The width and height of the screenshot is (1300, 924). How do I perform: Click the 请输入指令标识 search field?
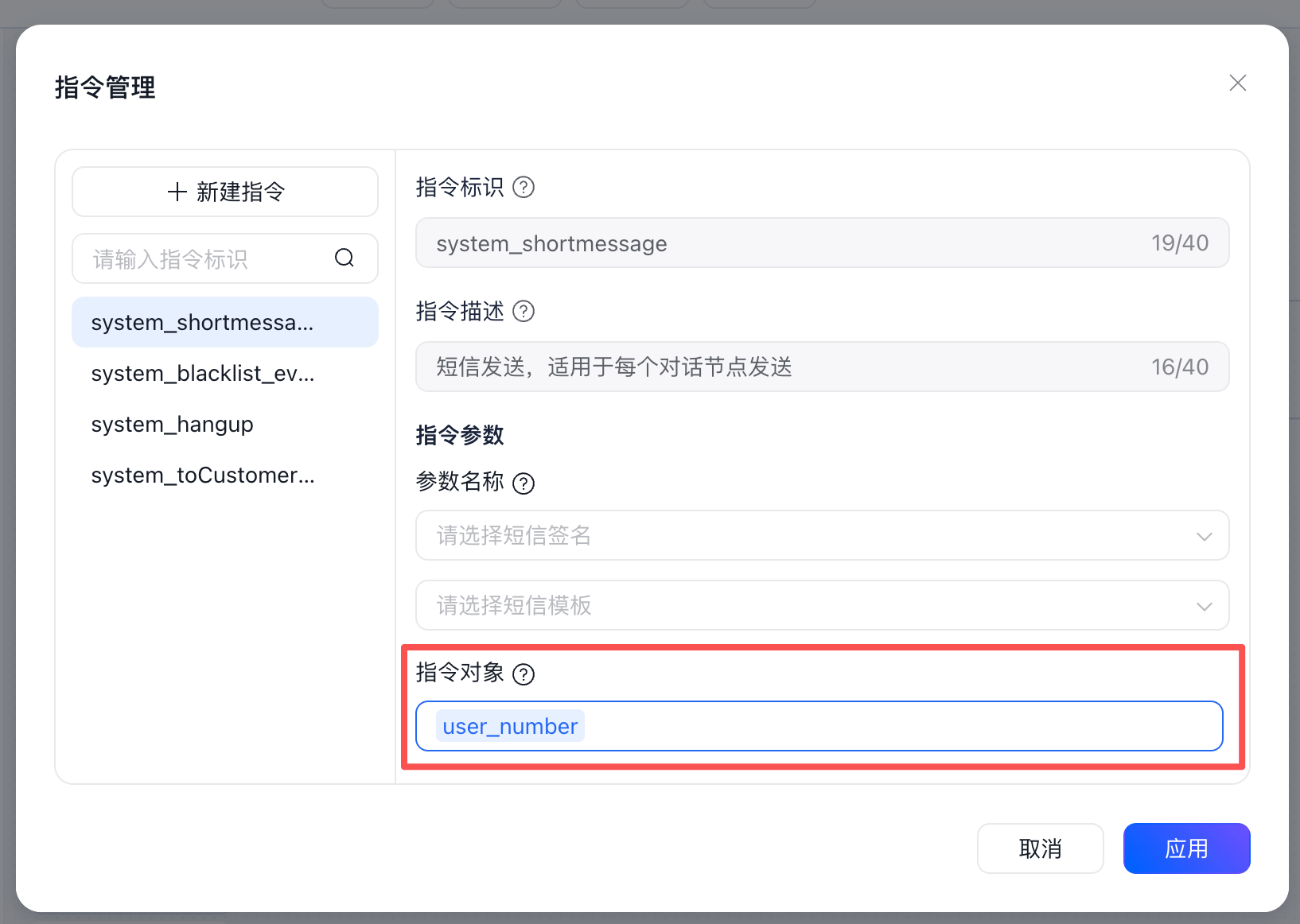point(207,258)
